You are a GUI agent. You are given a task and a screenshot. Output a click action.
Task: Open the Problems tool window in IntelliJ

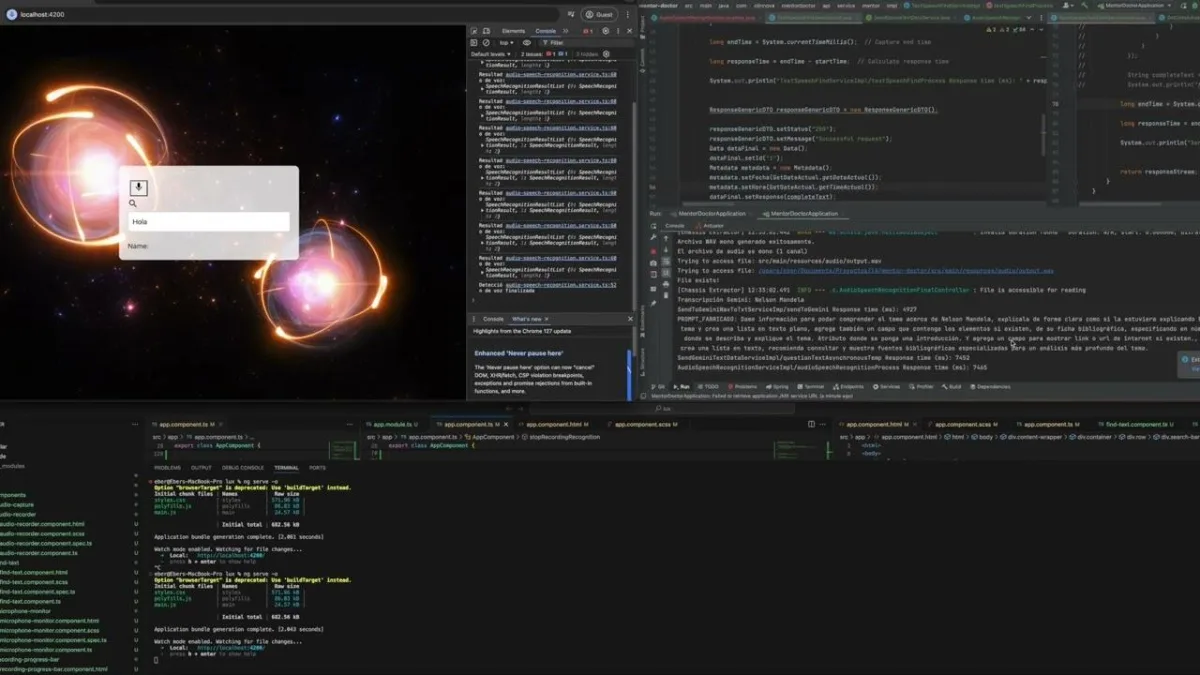pos(742,386)
